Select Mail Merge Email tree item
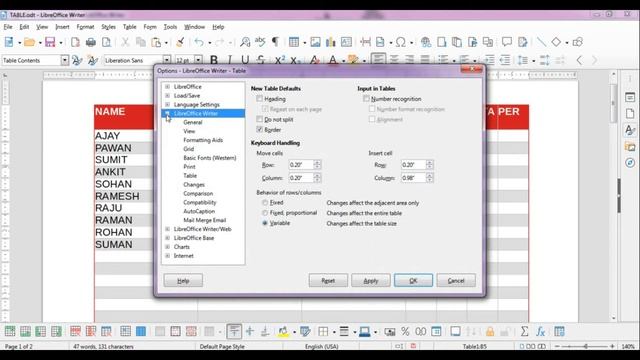This screenshot has height=360, width=640. coord(204,220)
